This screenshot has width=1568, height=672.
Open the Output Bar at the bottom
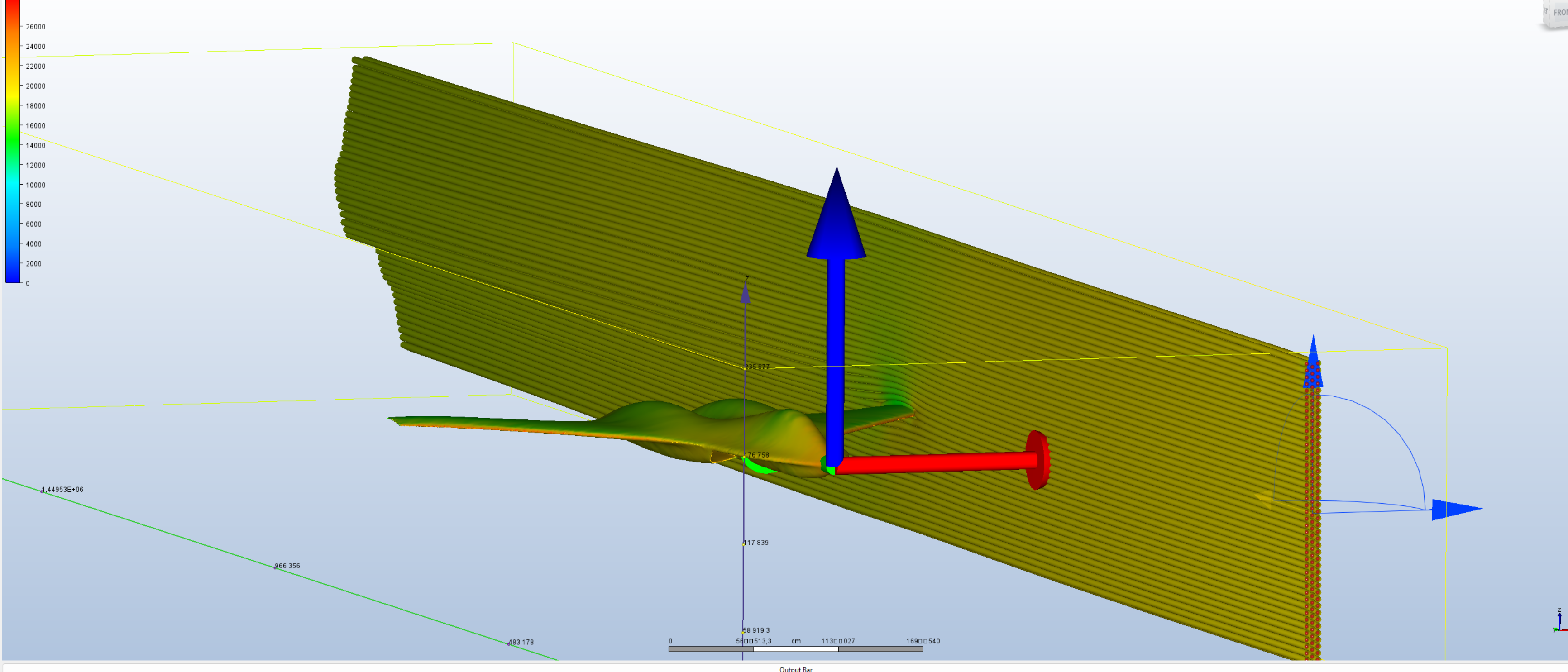(795, 669)
